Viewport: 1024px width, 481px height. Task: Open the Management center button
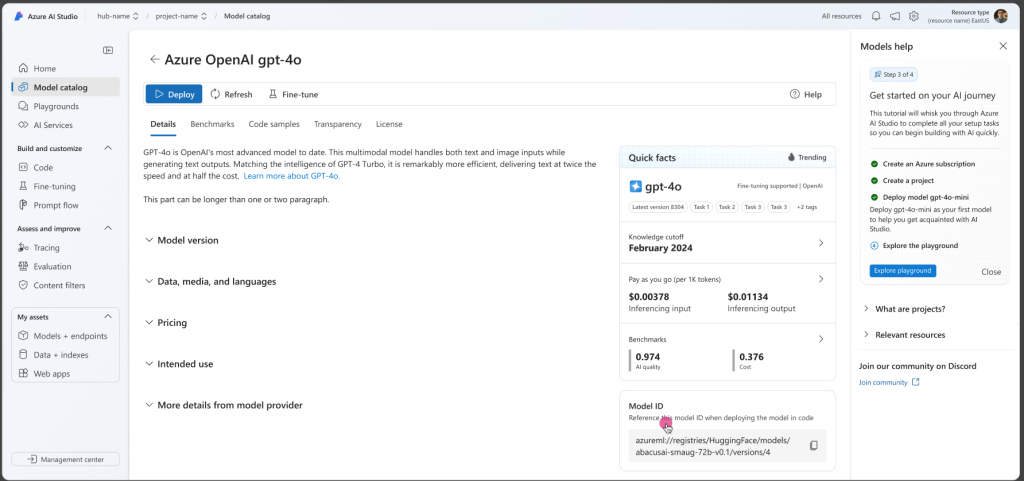[65, 459]
